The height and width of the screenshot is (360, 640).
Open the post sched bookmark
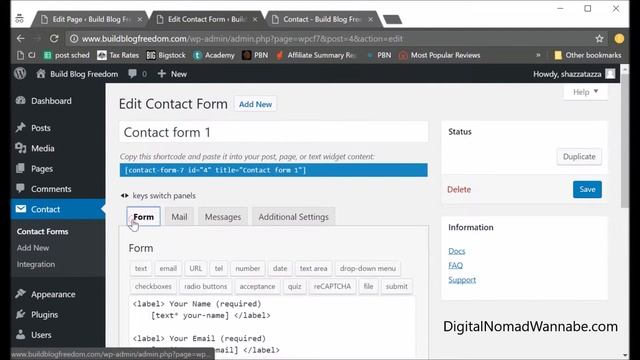tap(67, 55)
